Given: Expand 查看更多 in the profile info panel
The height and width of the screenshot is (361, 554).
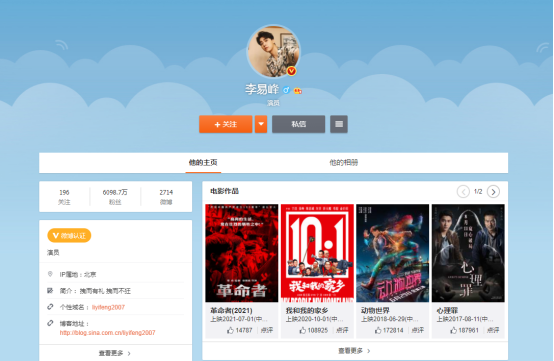Looking at the screenshot, I should pyautogui.click(x=115, y=353).
